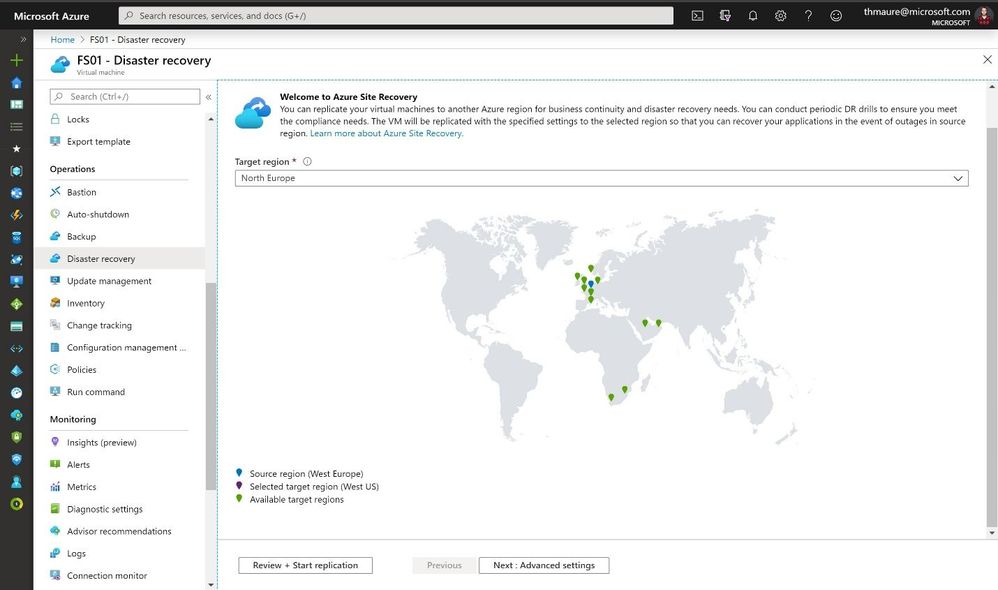Open the Directory and subscription filter icon
The width and height of the screenshot is (998, 590).
click(725, 16)
